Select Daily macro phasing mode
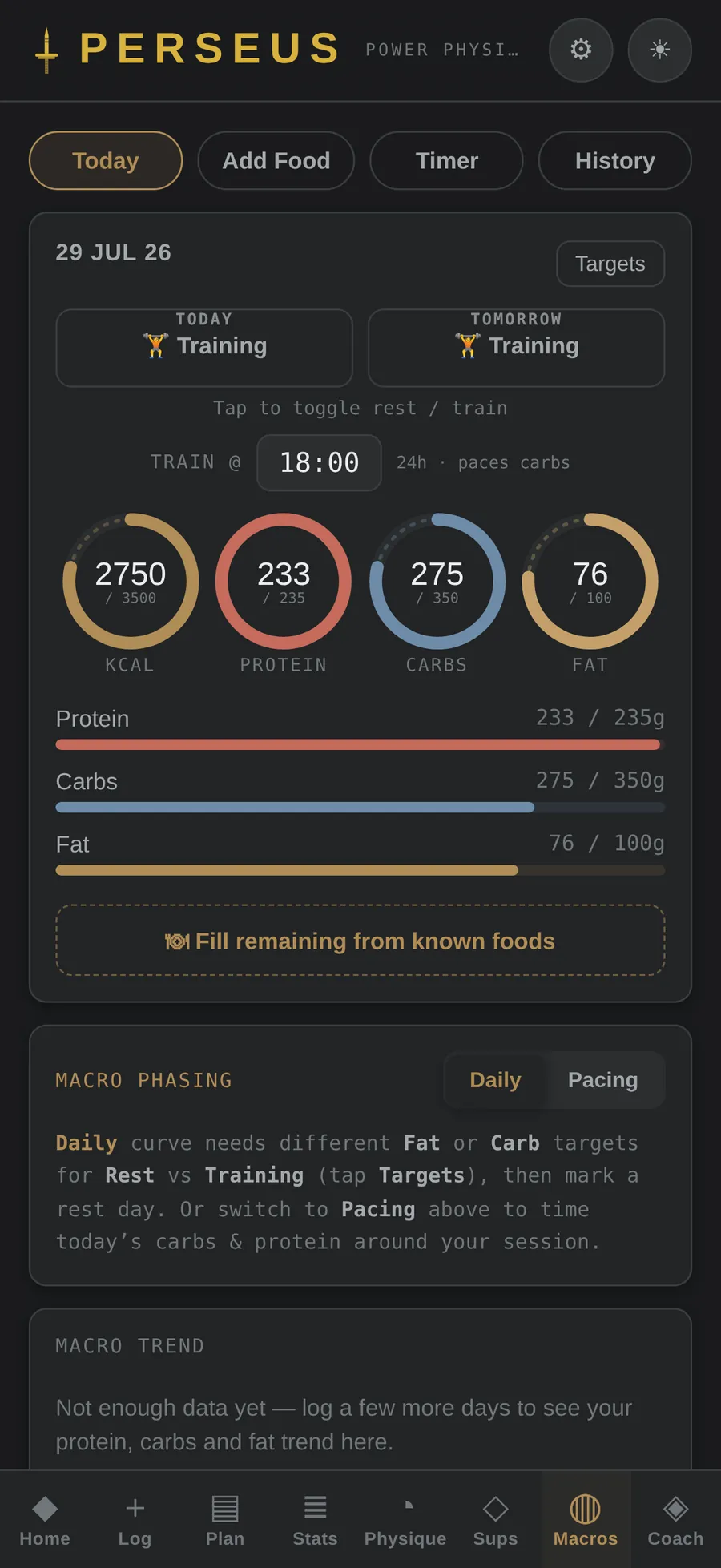This screenshot has height=1568, width=721. (495, 1080)
